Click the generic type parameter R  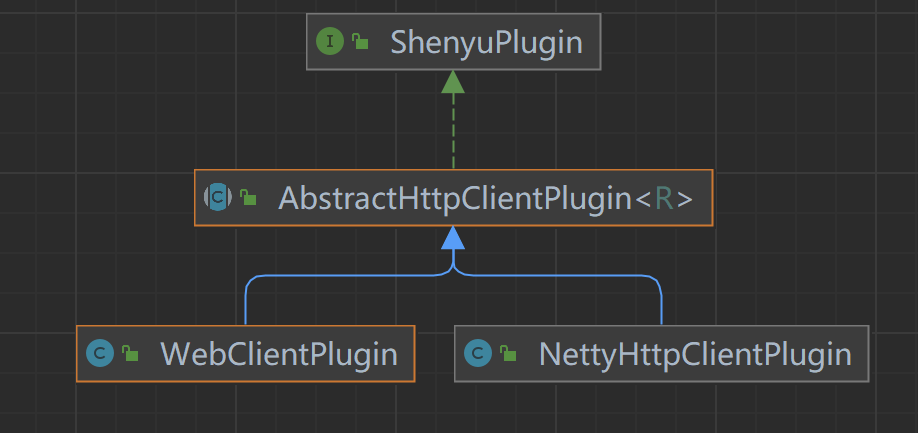pyautogui.click(x=664, y=198)
